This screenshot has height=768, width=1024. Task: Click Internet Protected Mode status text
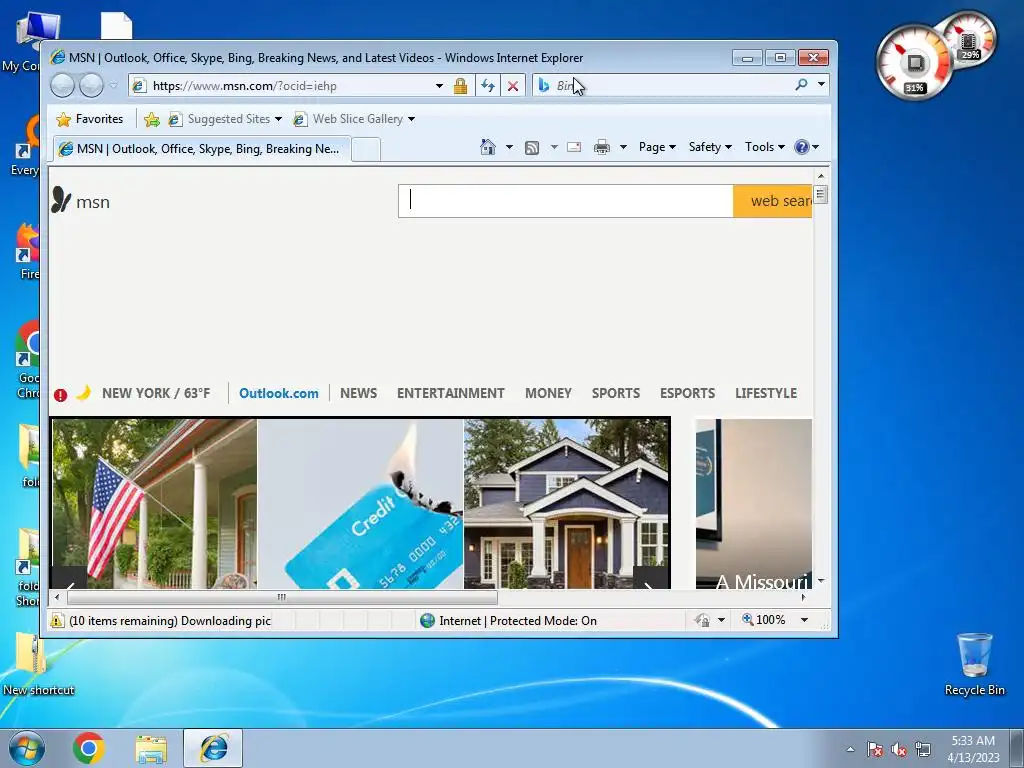[518, 620]
